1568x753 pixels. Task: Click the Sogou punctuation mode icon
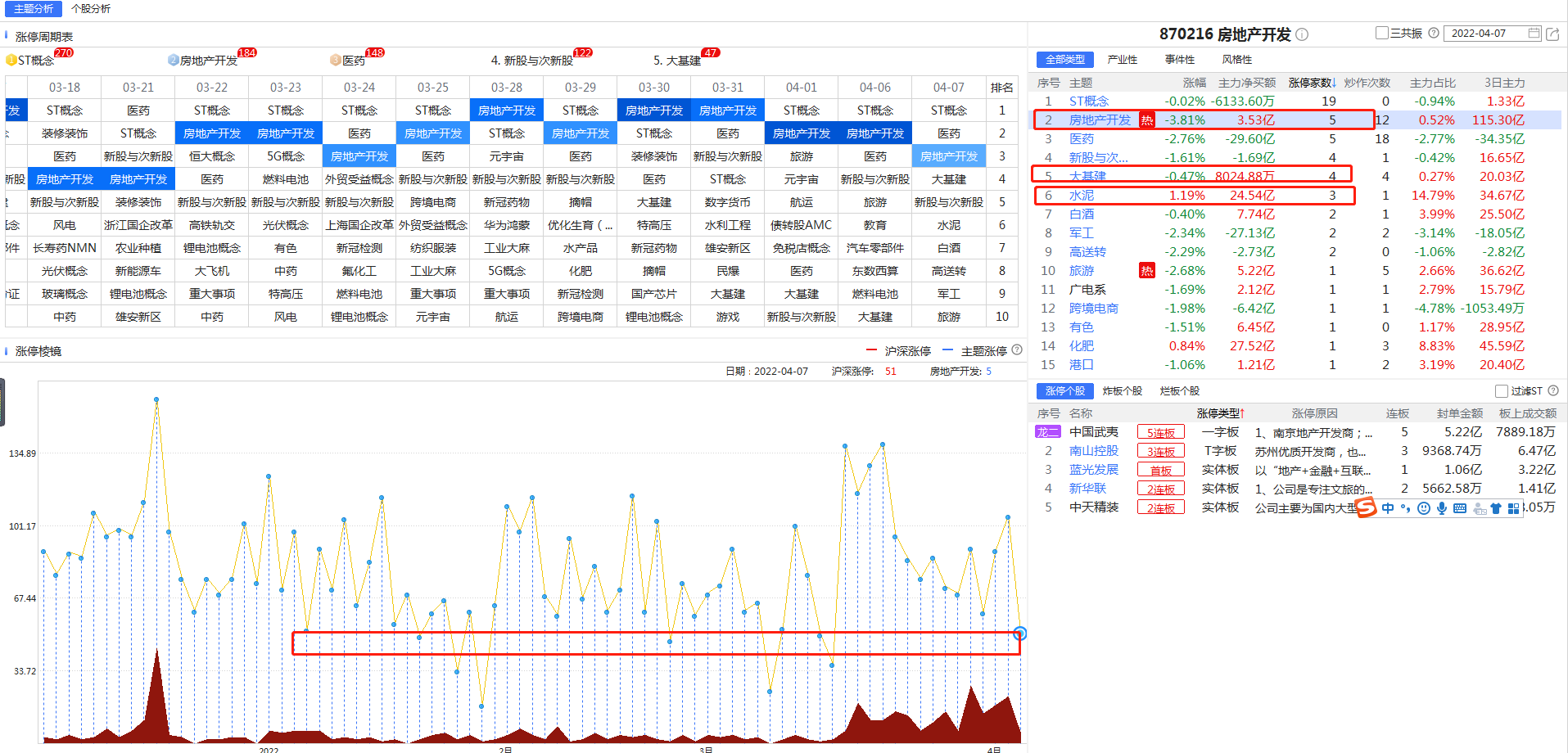(1406, 508)
